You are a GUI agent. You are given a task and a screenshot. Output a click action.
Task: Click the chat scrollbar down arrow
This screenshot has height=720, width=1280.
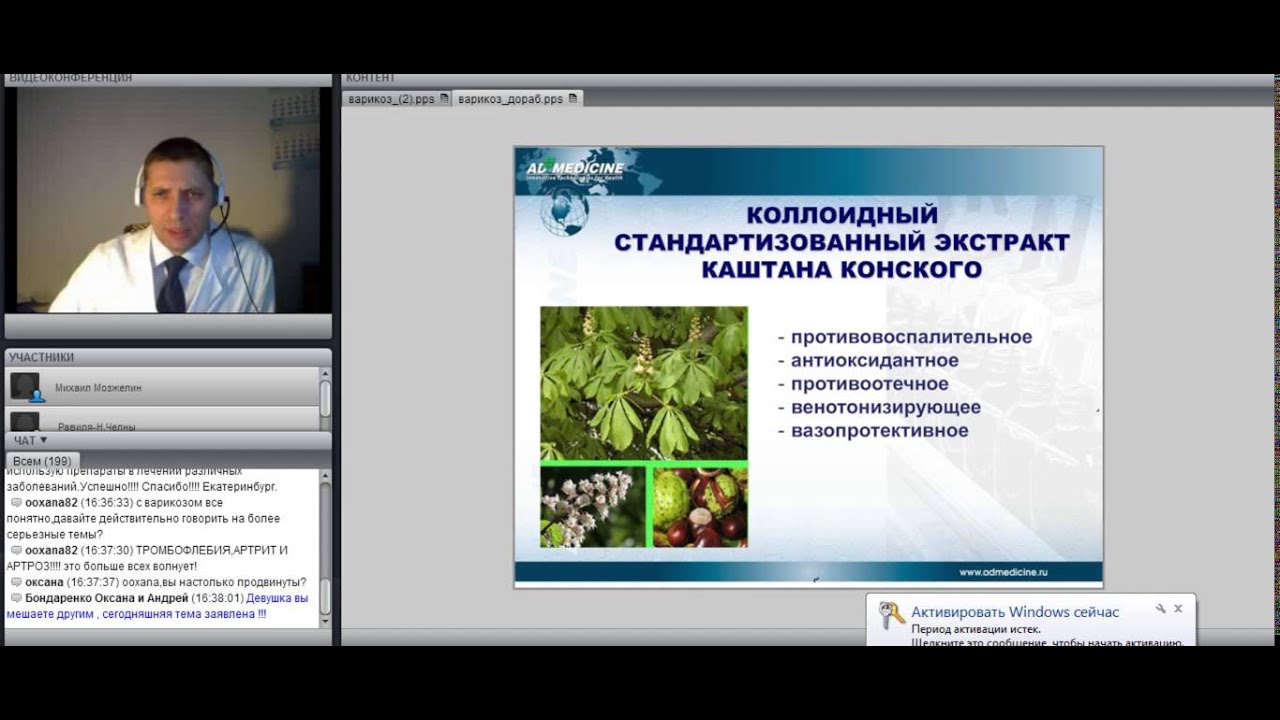point(325,622)
